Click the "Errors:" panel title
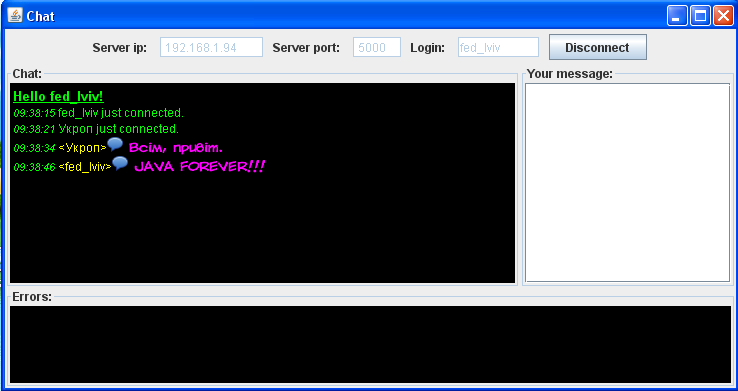This screenshot has width=738, height=391. 32,297
